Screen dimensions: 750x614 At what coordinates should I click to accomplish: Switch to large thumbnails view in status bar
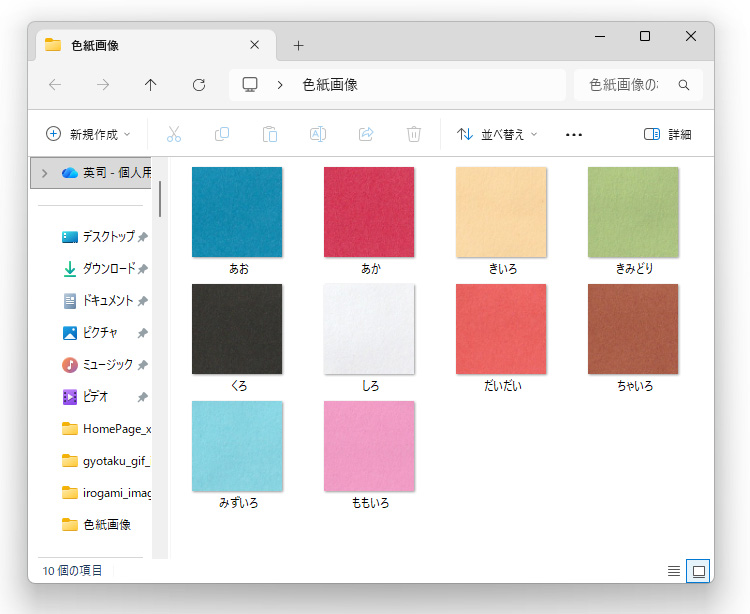coord(699,571)
